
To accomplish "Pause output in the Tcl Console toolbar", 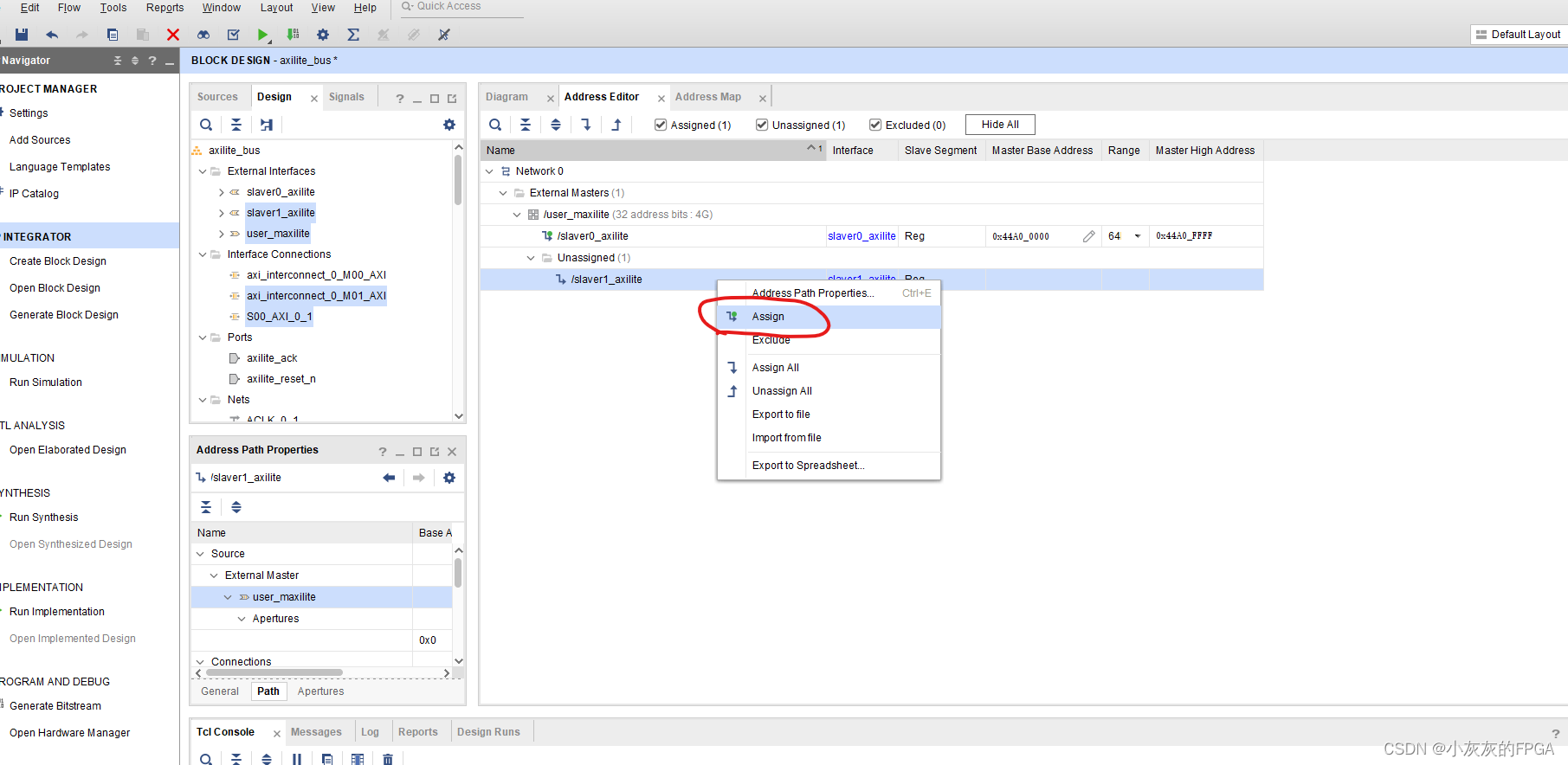I will point(297,759).
